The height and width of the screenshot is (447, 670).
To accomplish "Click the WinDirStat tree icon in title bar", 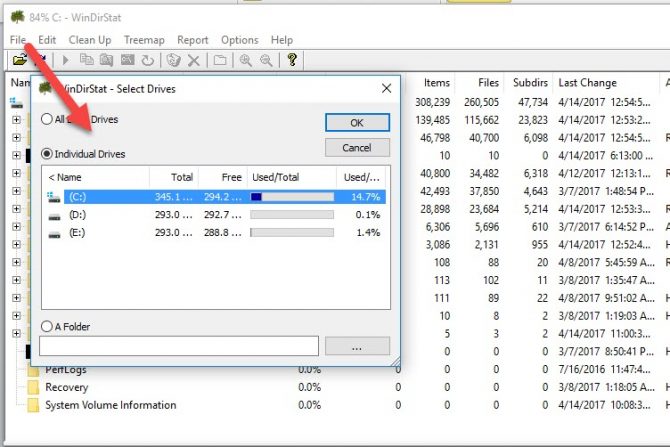I will 18,17.
